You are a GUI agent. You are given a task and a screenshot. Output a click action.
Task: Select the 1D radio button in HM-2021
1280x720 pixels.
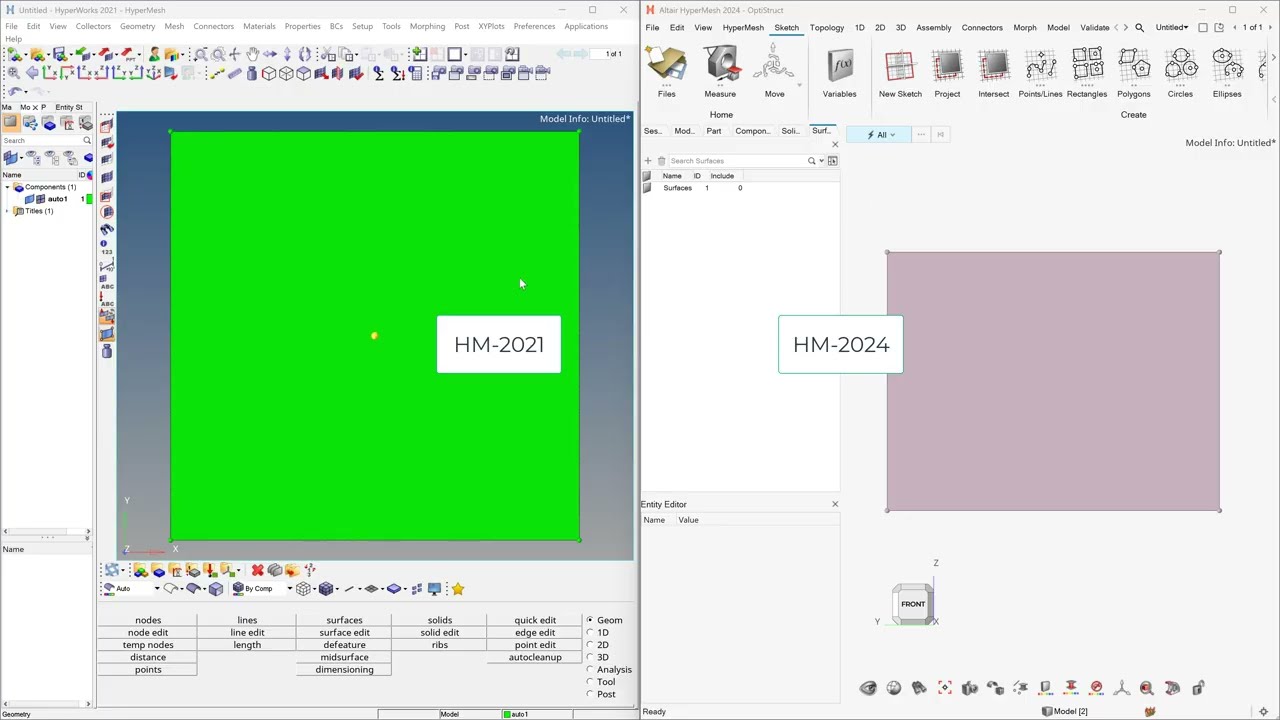click(590, 633)
